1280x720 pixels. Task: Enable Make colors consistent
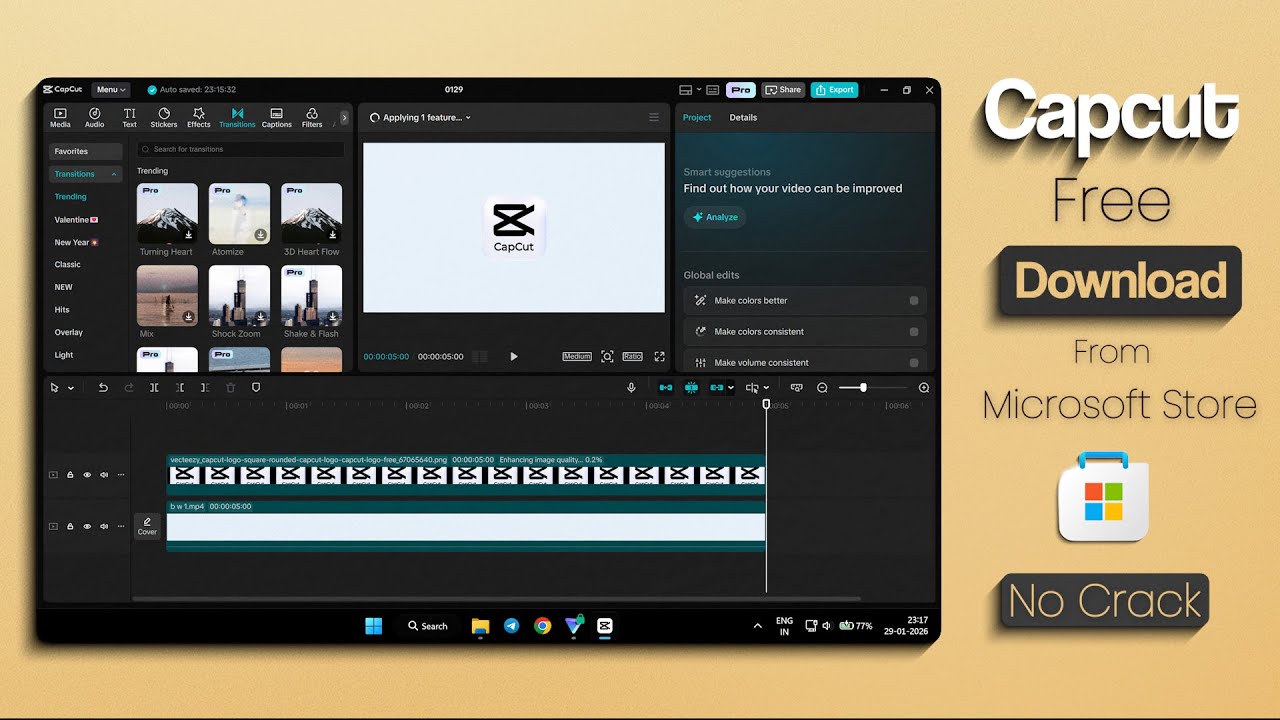914,332
